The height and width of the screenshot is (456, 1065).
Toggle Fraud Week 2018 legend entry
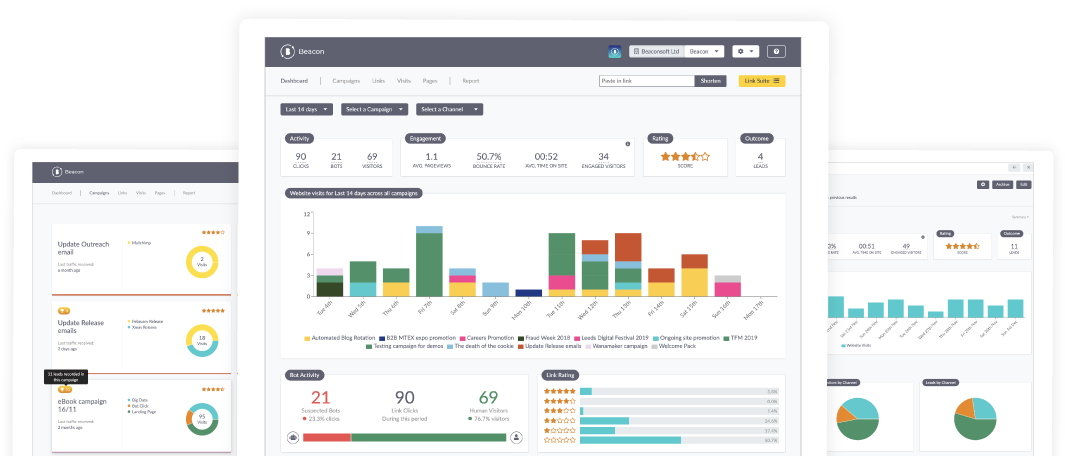pyautogui.click(x=543, y=338)
